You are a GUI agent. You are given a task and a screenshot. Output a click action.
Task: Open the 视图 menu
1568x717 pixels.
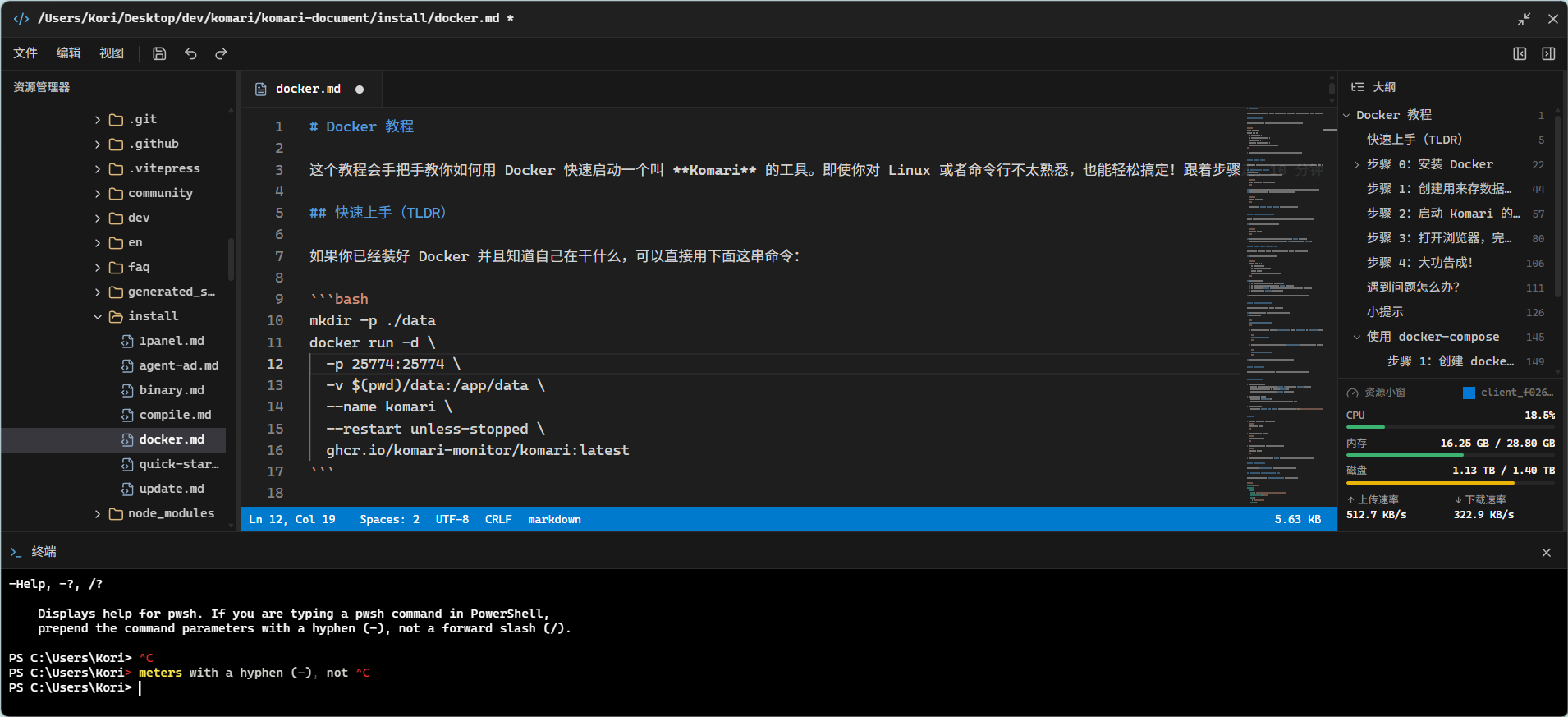[112, 53]
